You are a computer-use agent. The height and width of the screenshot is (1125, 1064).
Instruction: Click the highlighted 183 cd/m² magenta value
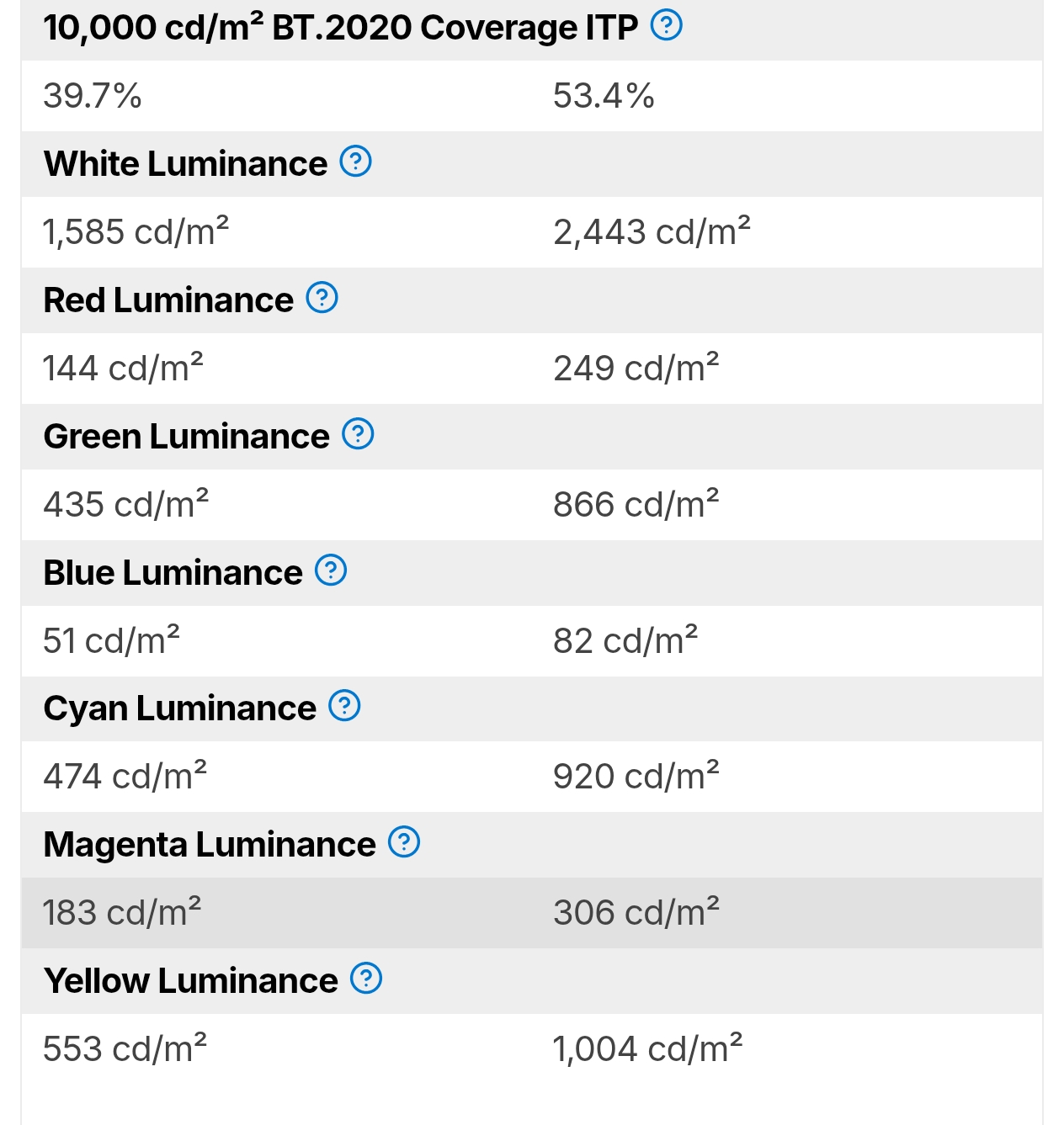click(x=122, y=912)
